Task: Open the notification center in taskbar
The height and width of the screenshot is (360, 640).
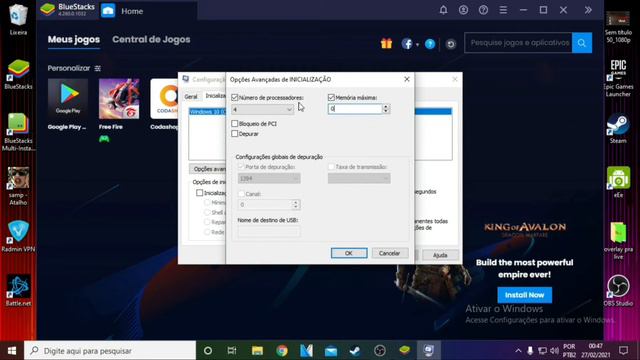Action: [x=623, y=351]
